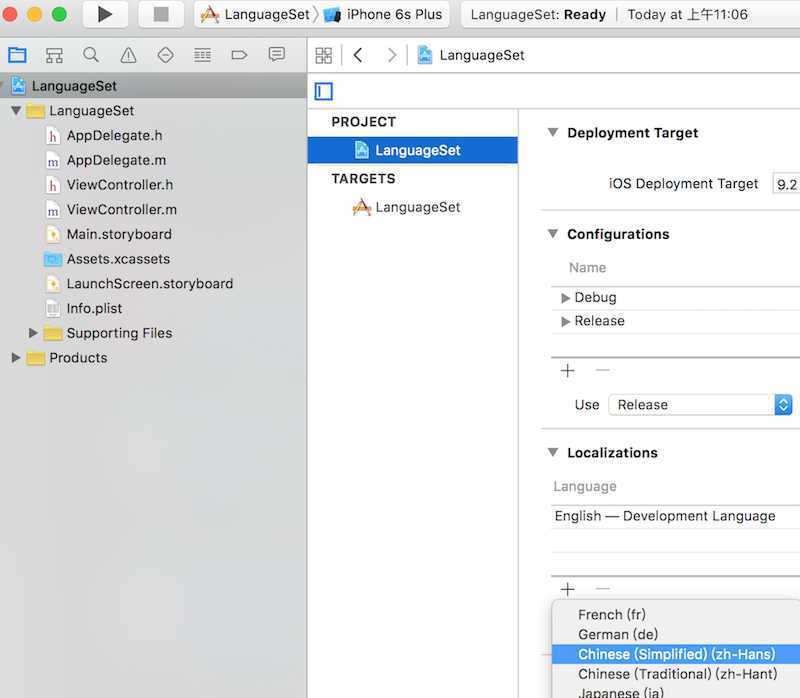This screenshot has height=698, width=800.
Task: Choose the iPhone 6s Plus destination device
Action: coord(384,14)
